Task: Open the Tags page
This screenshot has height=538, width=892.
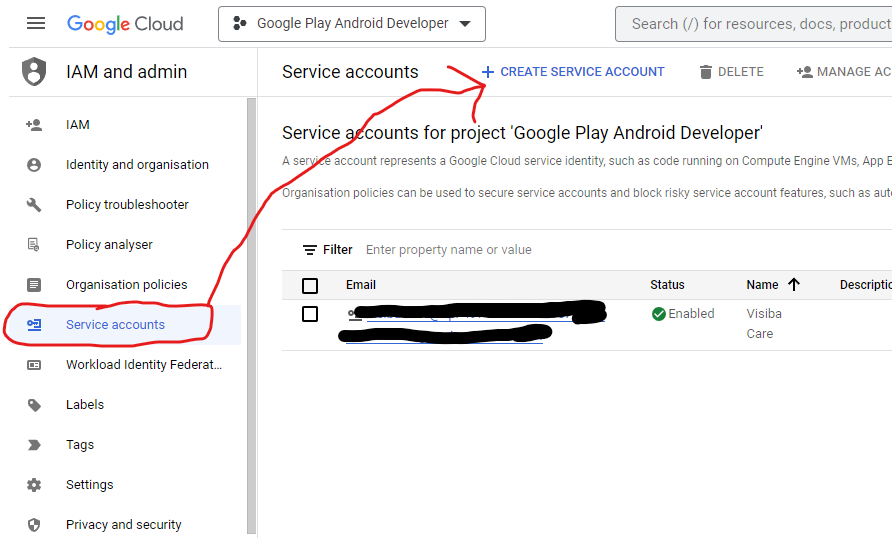Action: 80,445
